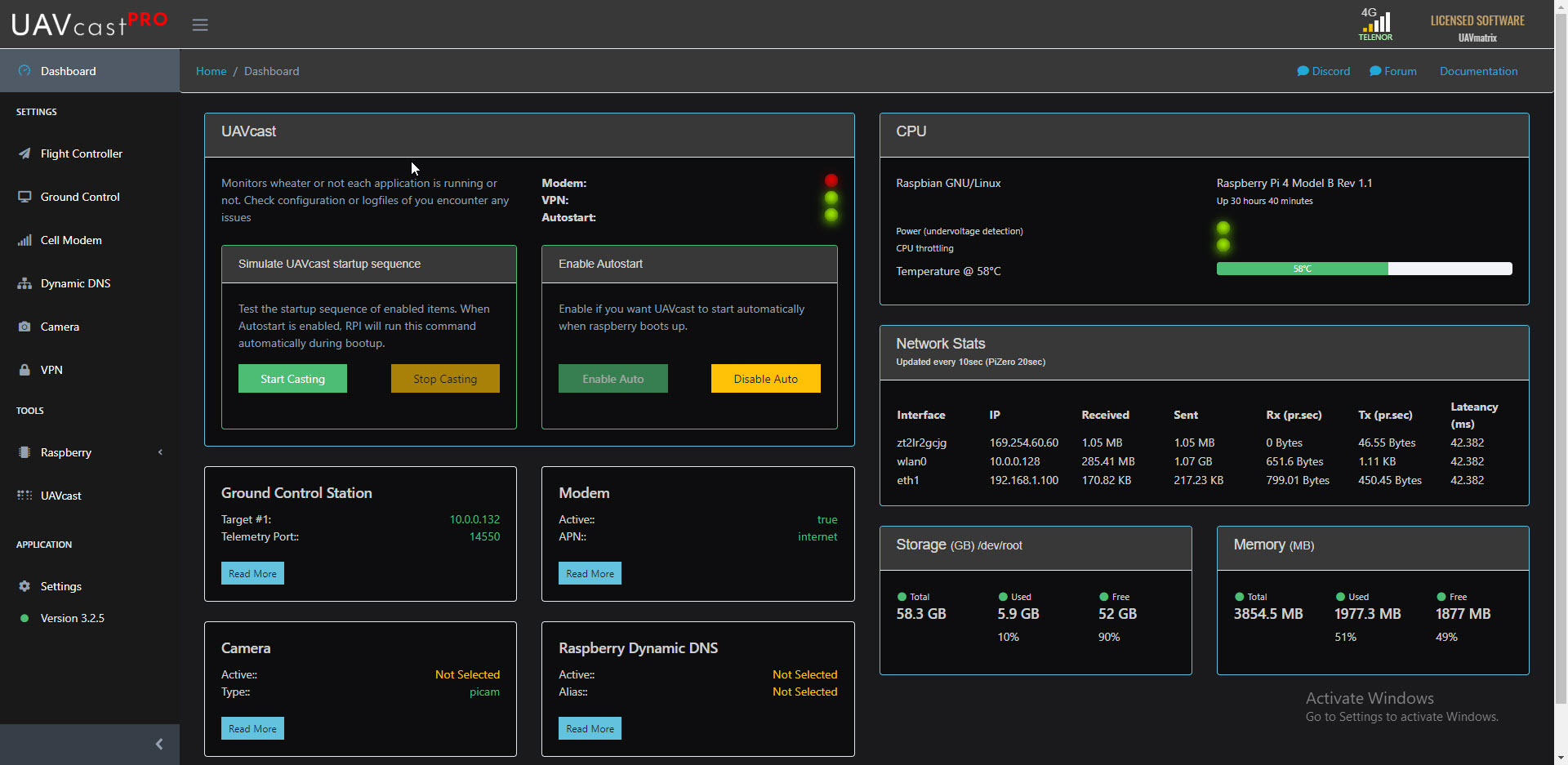The image size is (1568, 765).
Task: Open Dynamic DNS settings
Action: point(90,283)
